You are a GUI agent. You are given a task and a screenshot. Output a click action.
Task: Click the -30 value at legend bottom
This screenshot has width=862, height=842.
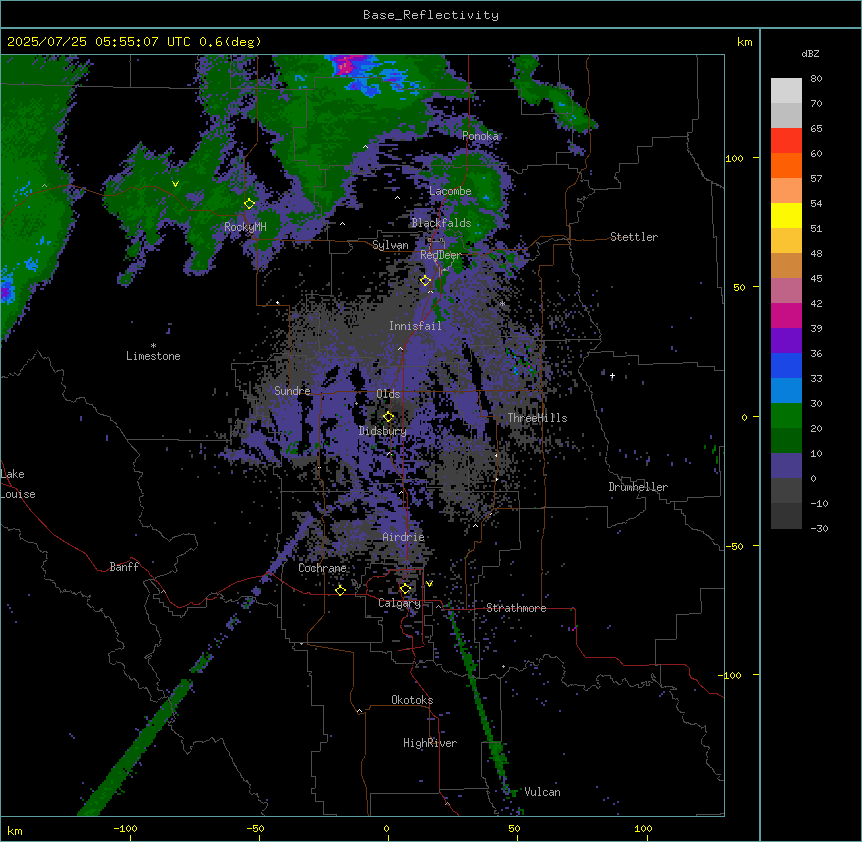pos(819,528)
